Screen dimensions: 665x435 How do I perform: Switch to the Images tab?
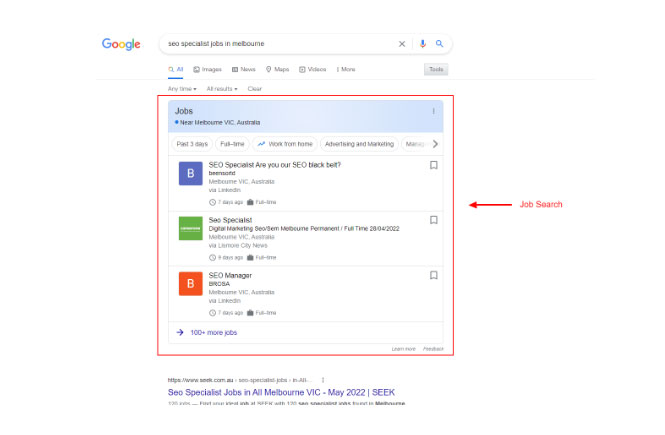tap(207, 70)
